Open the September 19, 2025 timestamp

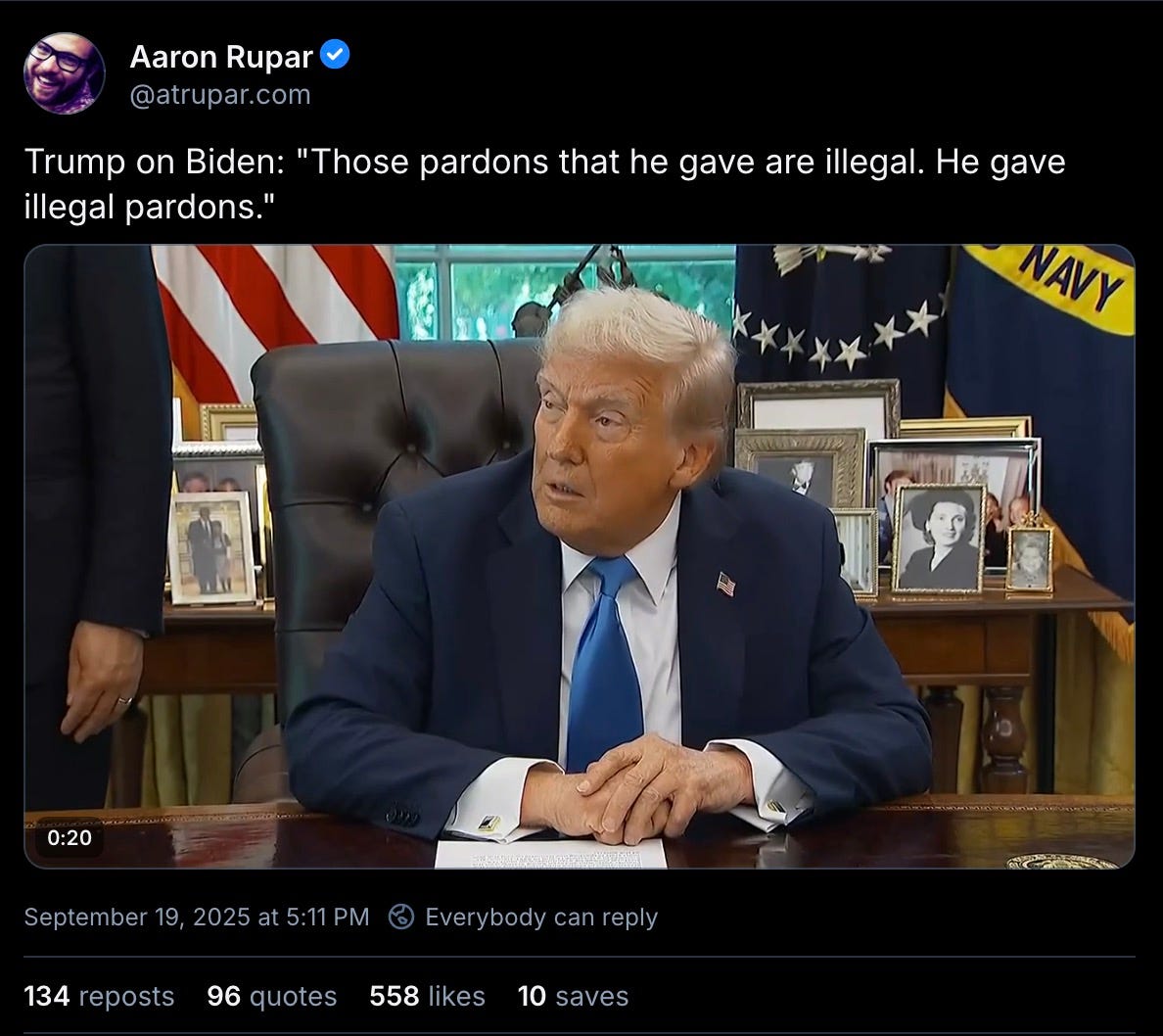click(x=197, y=917)
